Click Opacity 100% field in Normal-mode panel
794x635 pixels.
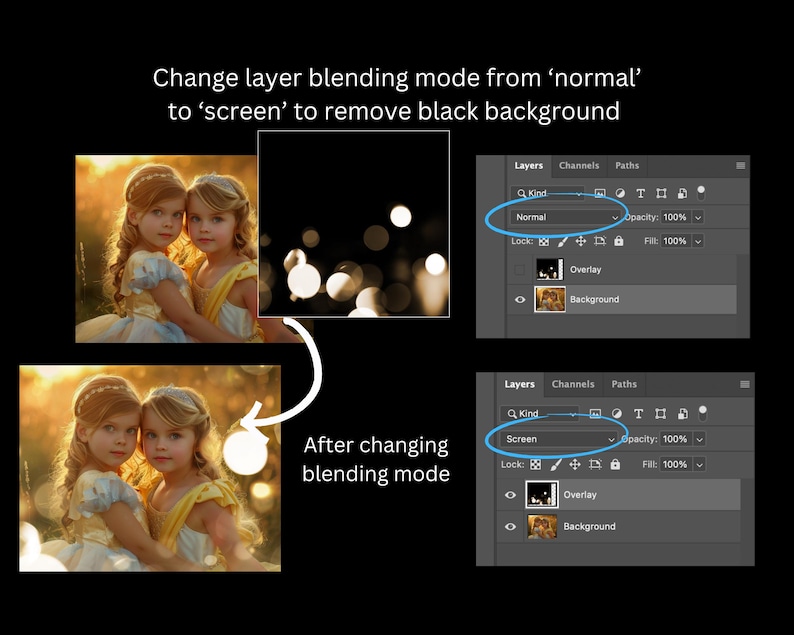click(x=676, y=218)
